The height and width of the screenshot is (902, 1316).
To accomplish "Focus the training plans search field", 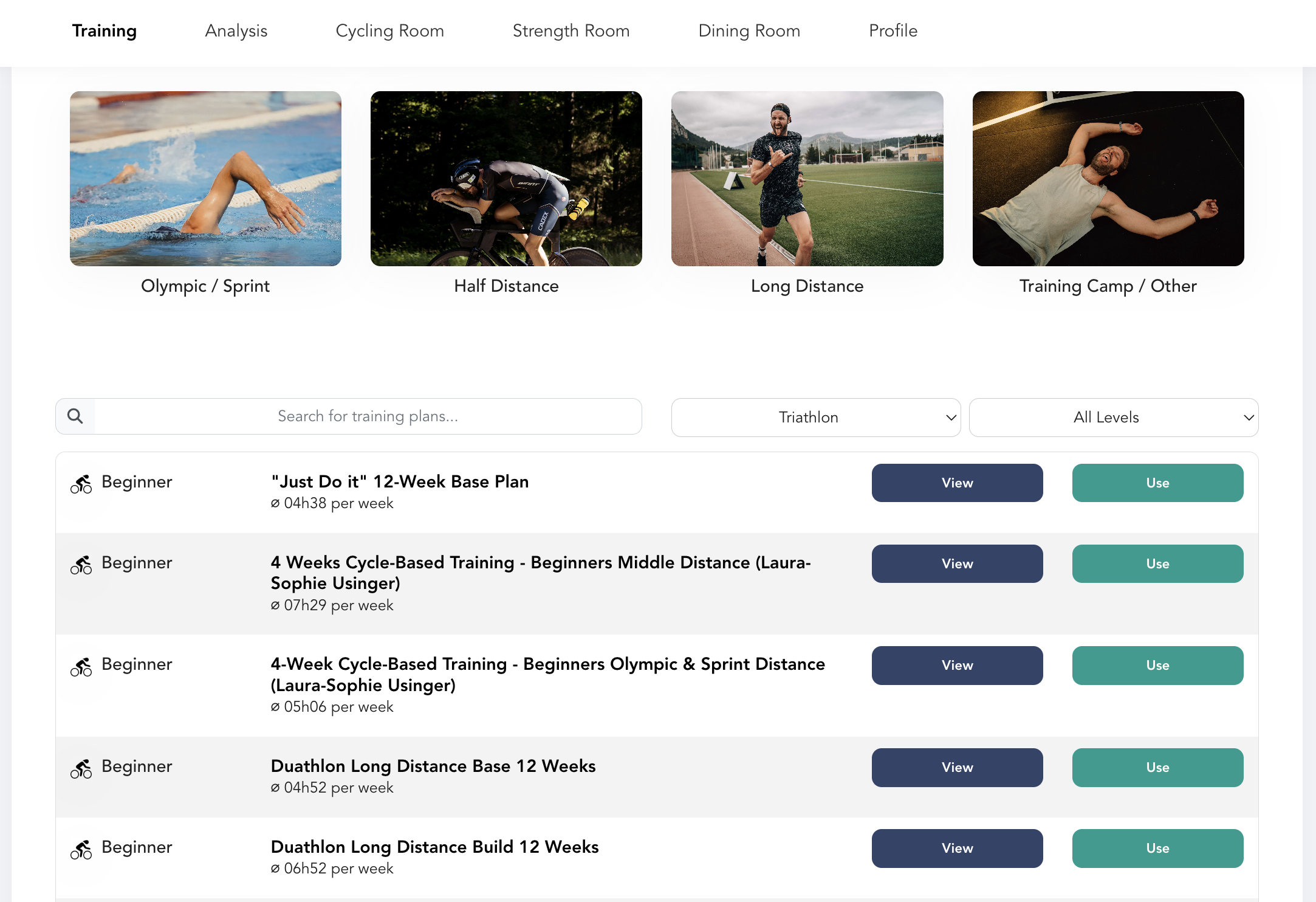I will [368, 416].
